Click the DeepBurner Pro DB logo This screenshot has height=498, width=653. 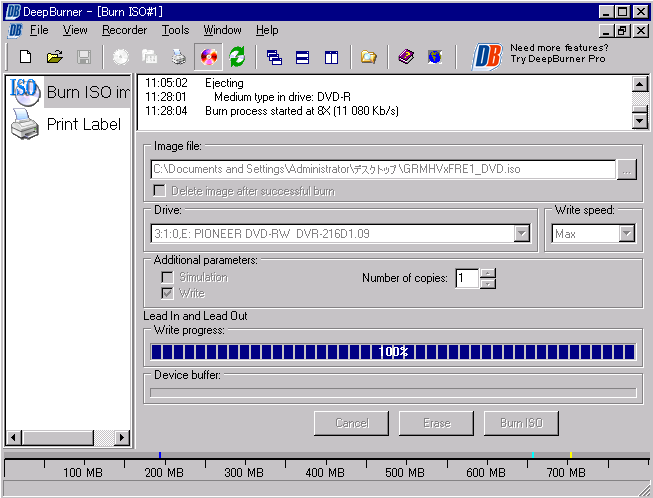click(x=486, y=57)
